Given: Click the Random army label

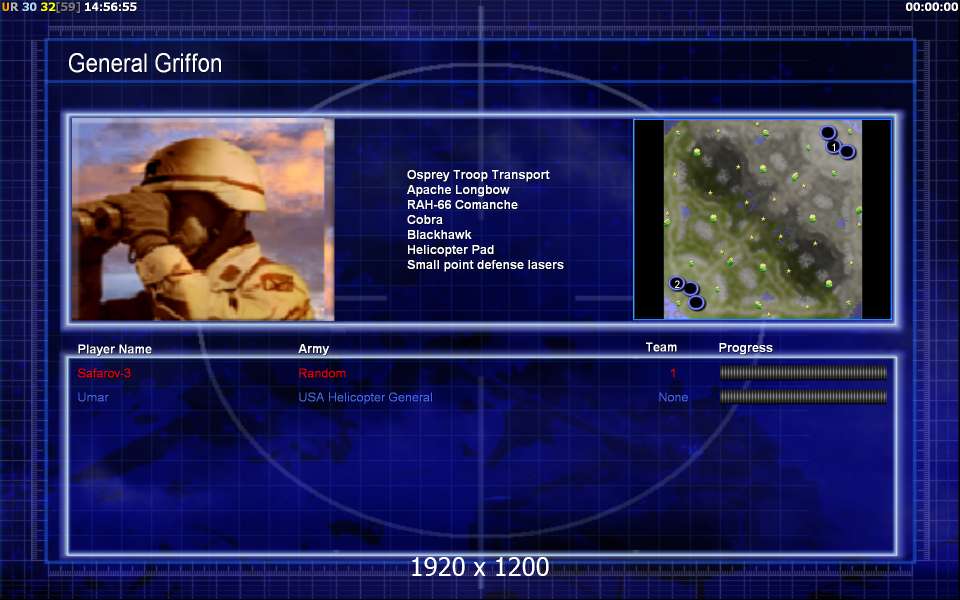Looking at the screenshot, I should tap(322, 373).
